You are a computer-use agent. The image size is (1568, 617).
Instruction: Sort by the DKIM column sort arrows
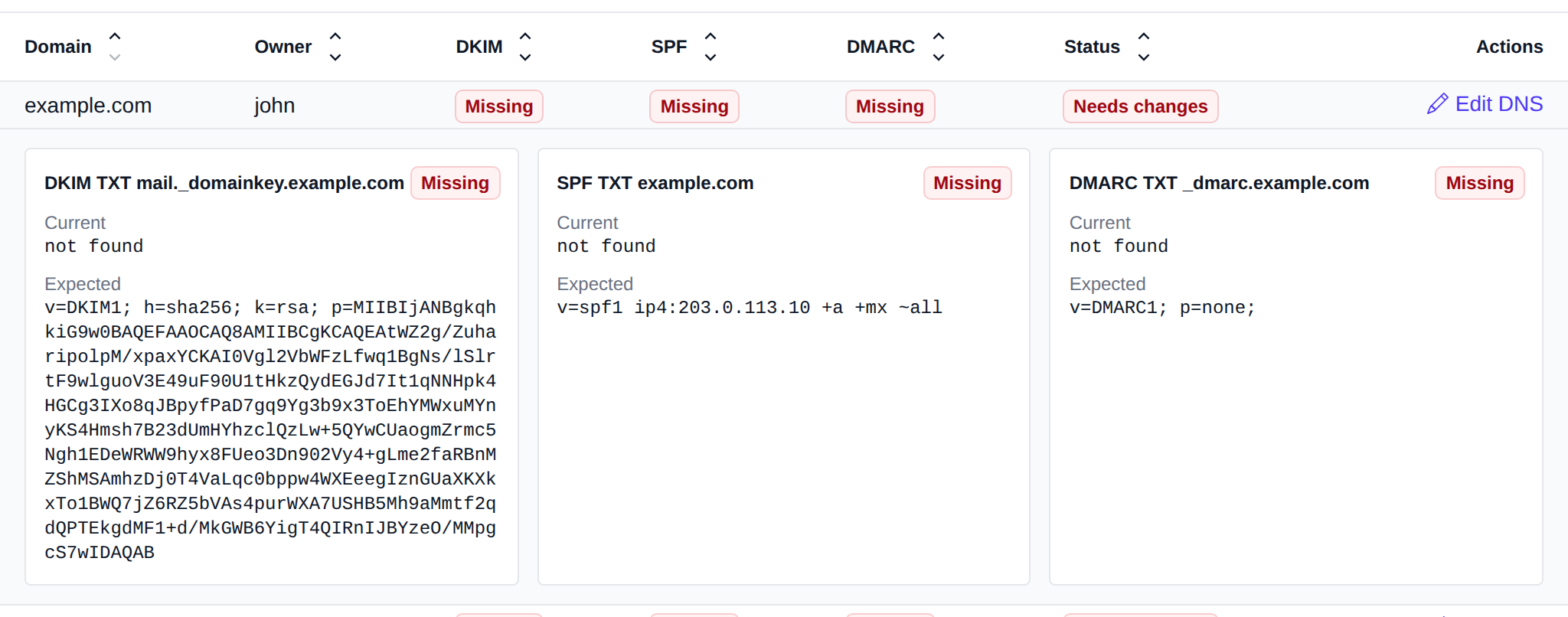525,47
